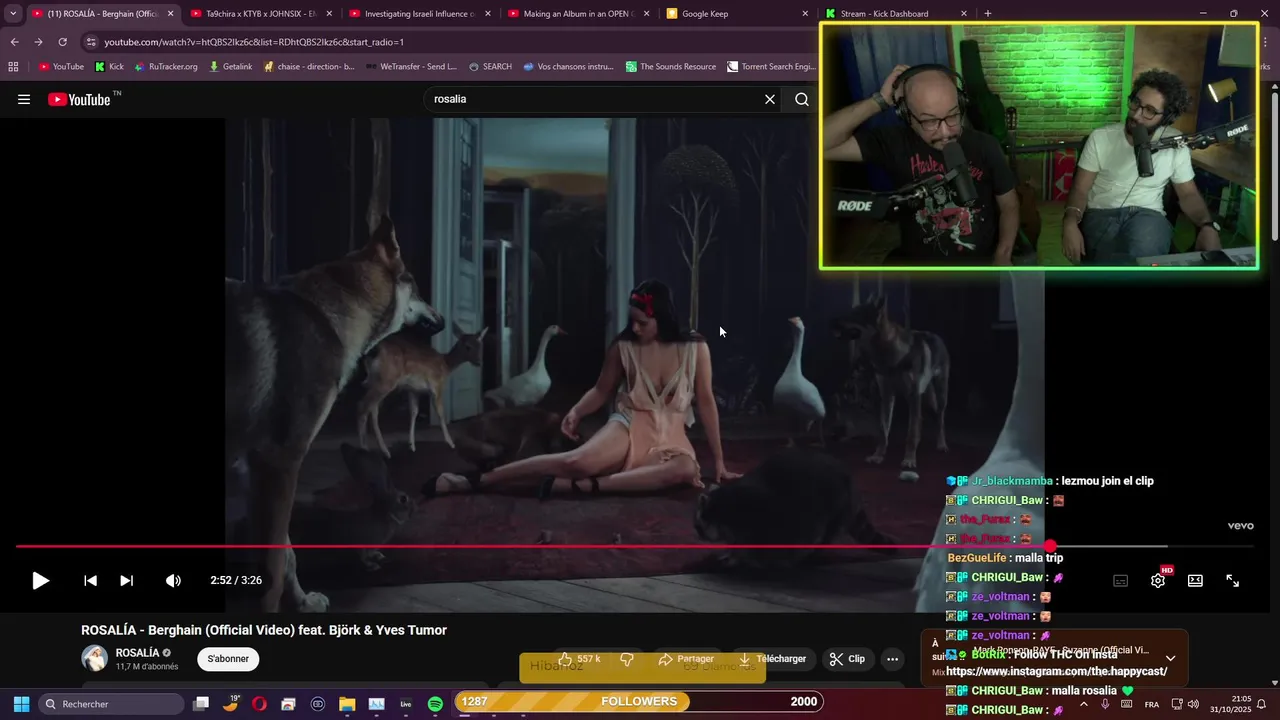Create a Clip of the video

tap(846, 659)
